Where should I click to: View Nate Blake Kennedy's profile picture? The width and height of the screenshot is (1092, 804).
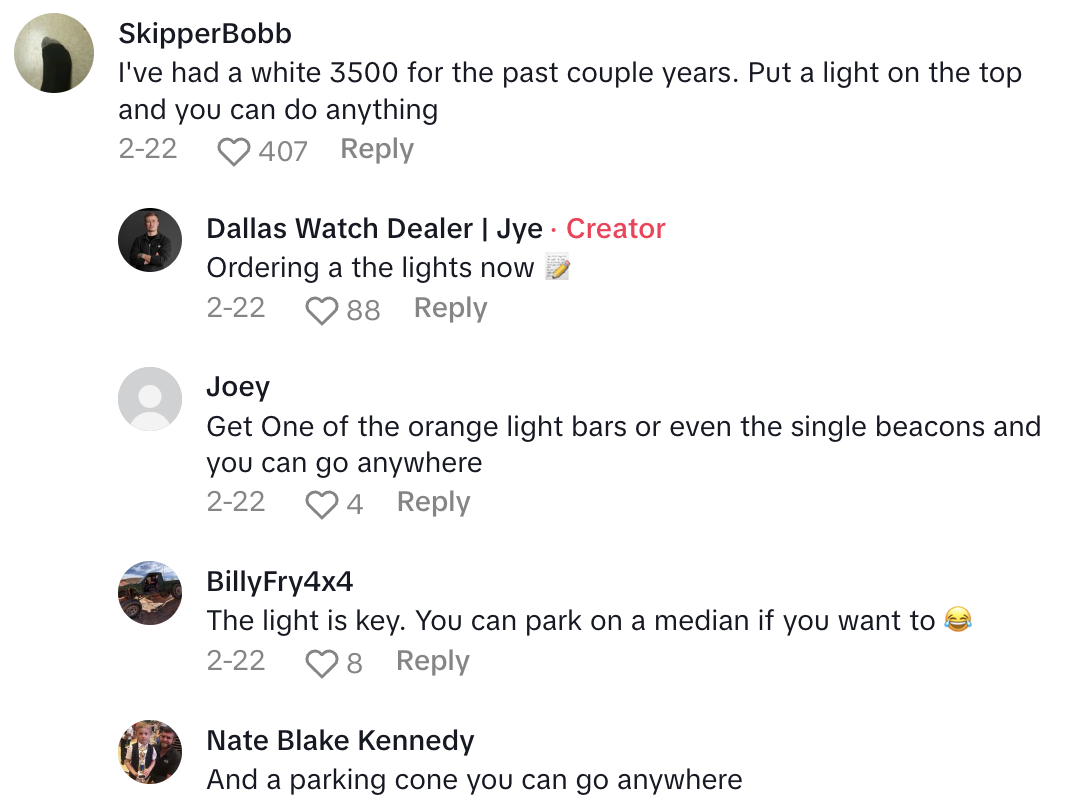[x=150, y=752]
